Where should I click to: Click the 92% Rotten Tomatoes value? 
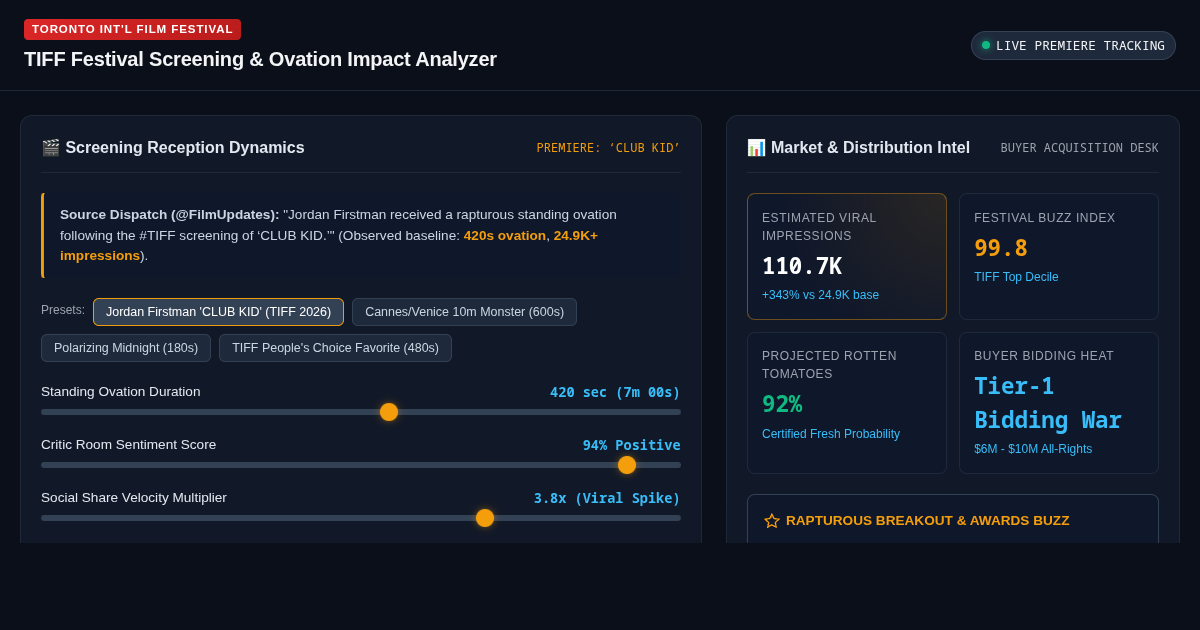[x=782, y=404]
